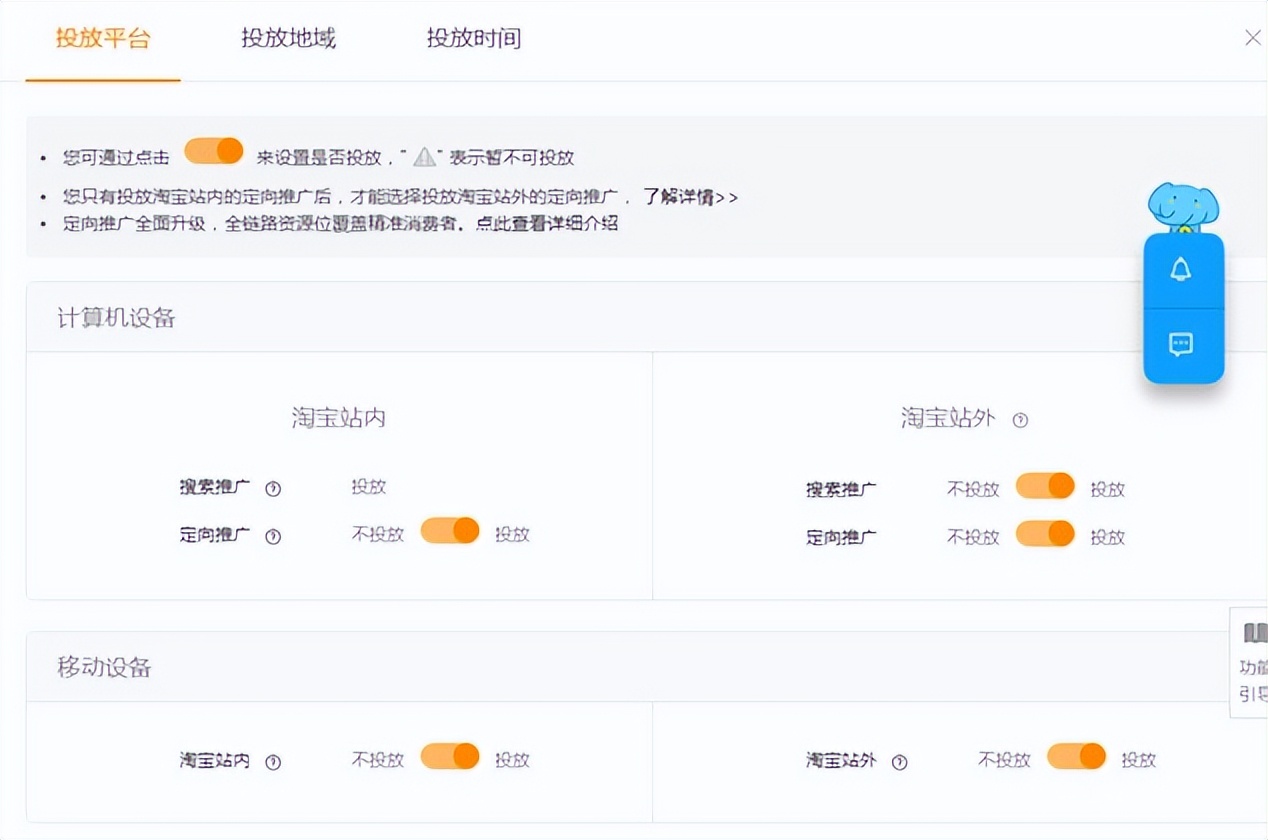Disable the 搜索推广 toggle under 淘宝站外
The image size is (1268, 840).
pyautogui.click(x=1044, y=485)
